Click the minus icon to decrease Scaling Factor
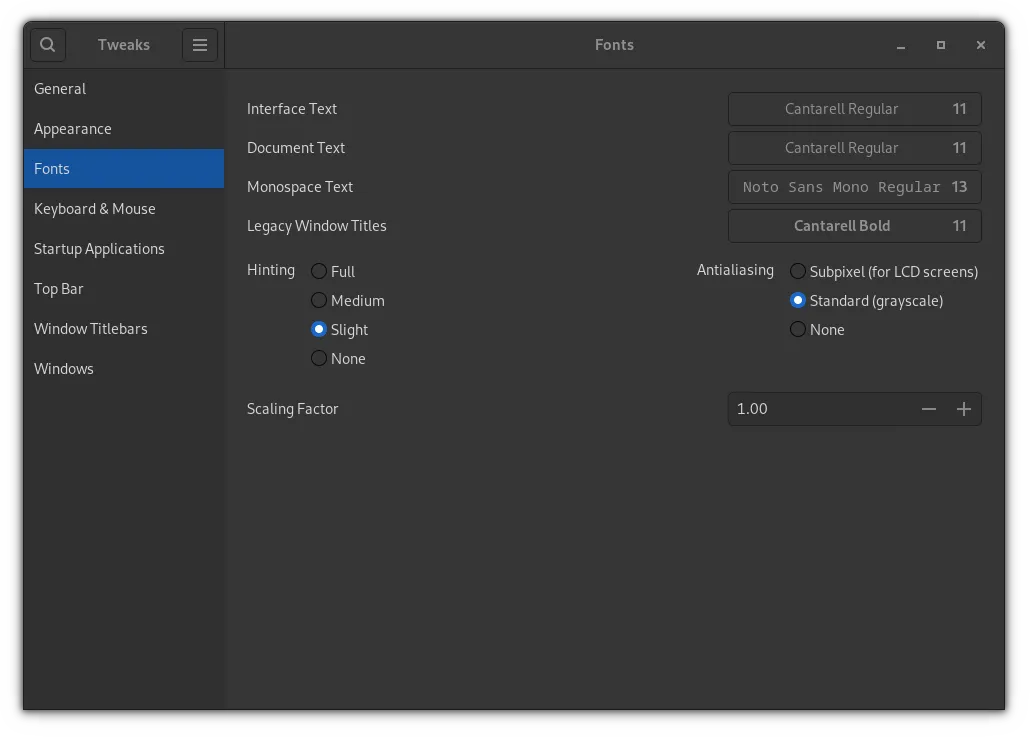Viewport: 1030px width, 737px height. pyautogui.click(x=929, y=408)
